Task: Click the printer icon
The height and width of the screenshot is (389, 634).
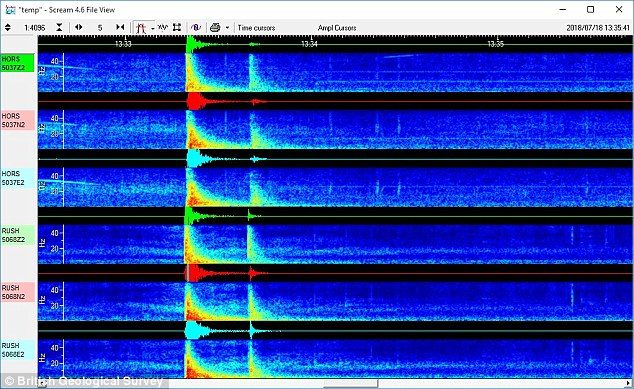Action: pos(215,27)
